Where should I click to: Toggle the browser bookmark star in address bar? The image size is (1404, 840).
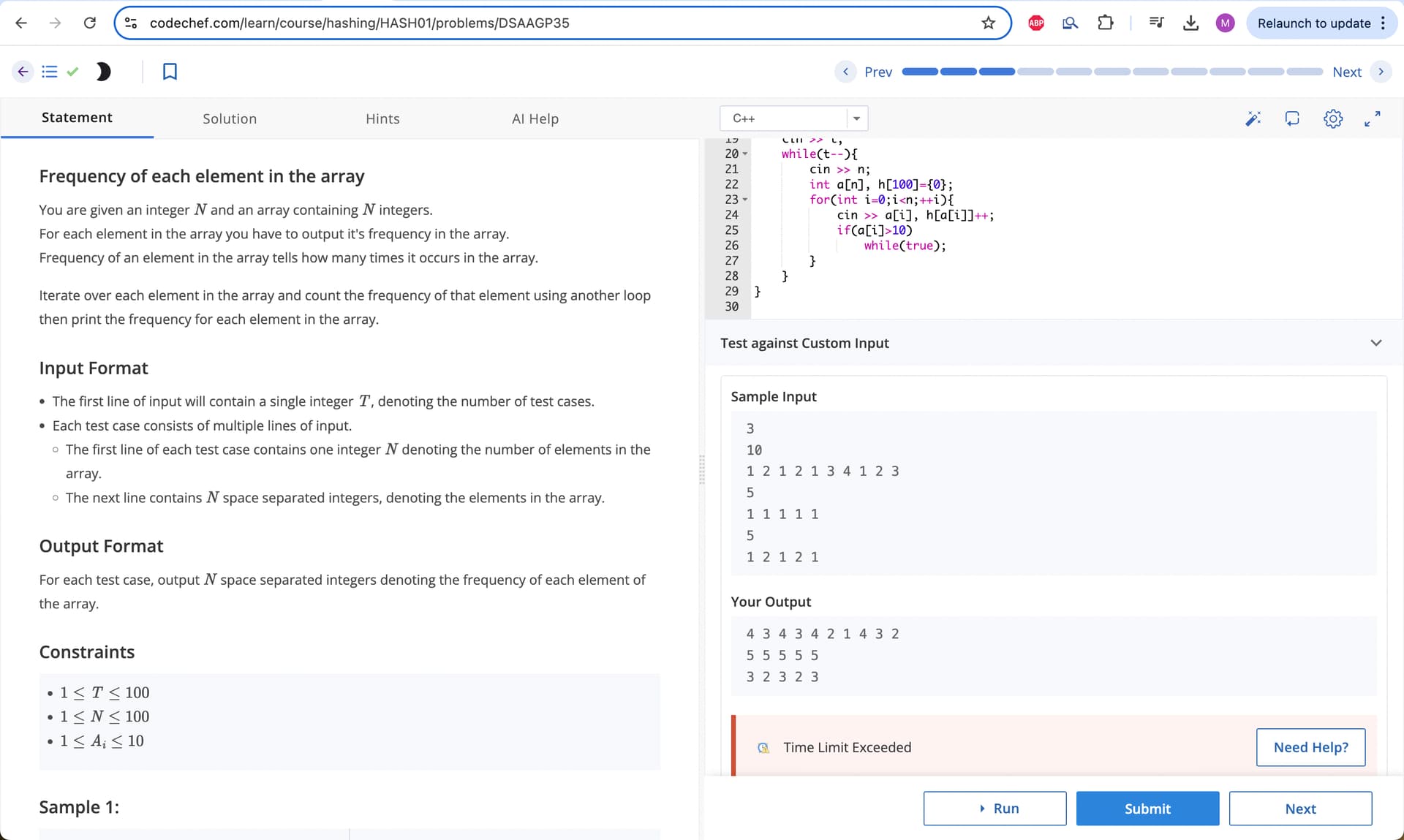[989, 23]
